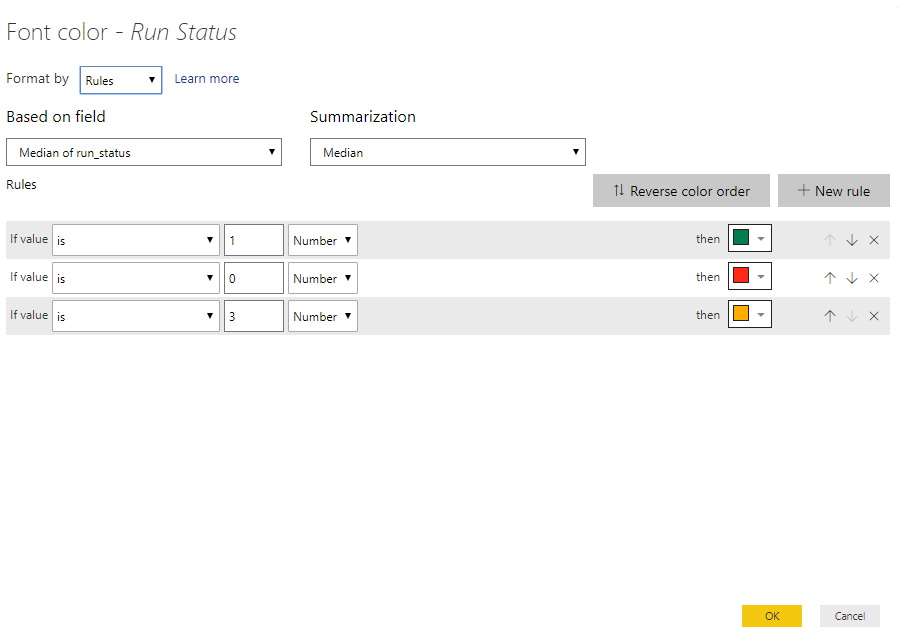Move the value 3 rule up
This screenshot has height=643, width=898.
tap(830, 316)
